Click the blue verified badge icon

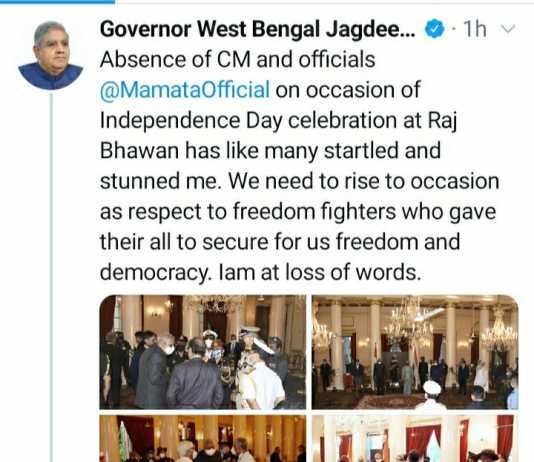click(x=435, y=29)
